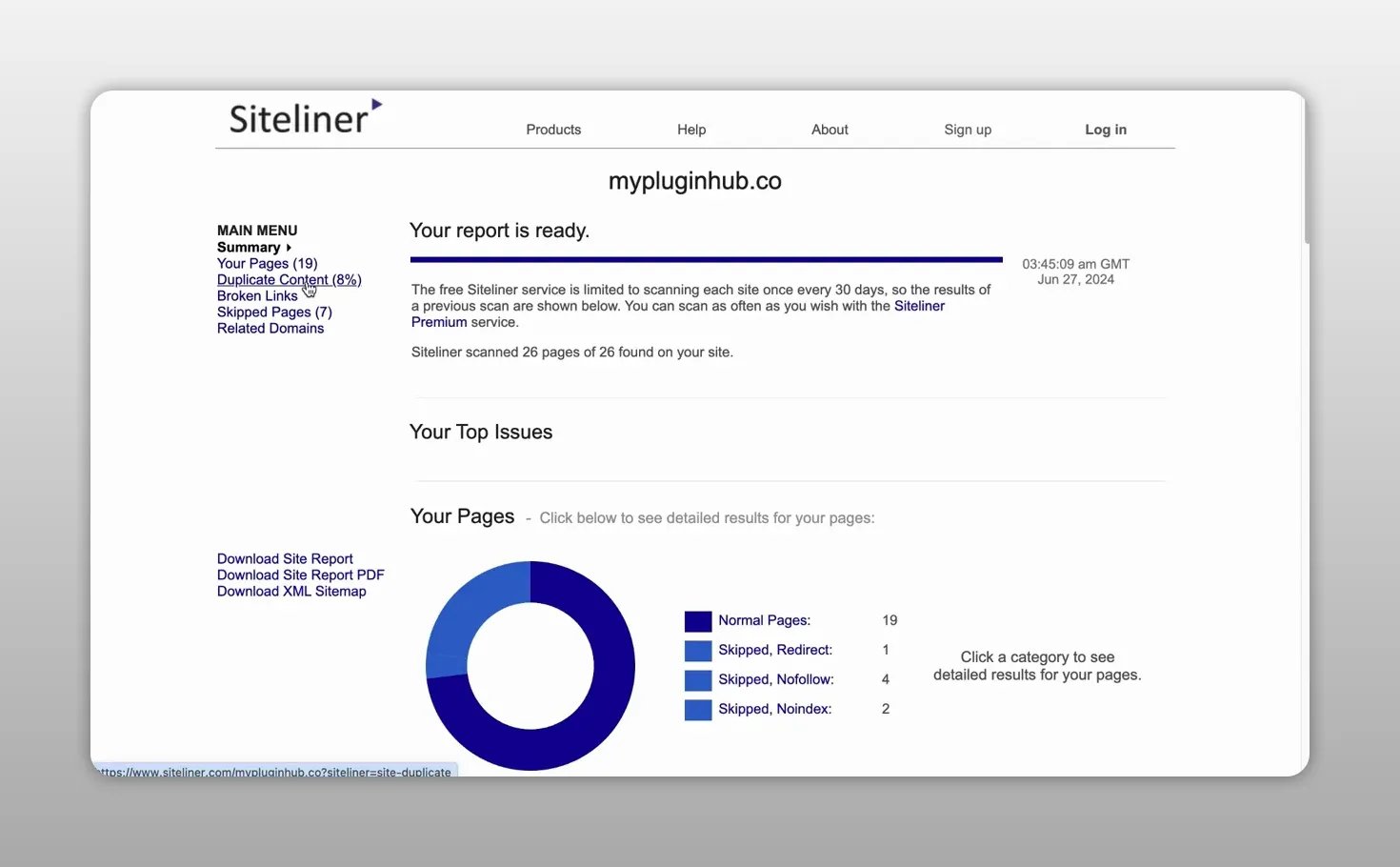
Task: Download the XML Sitemap
Action: coord(291,592)
